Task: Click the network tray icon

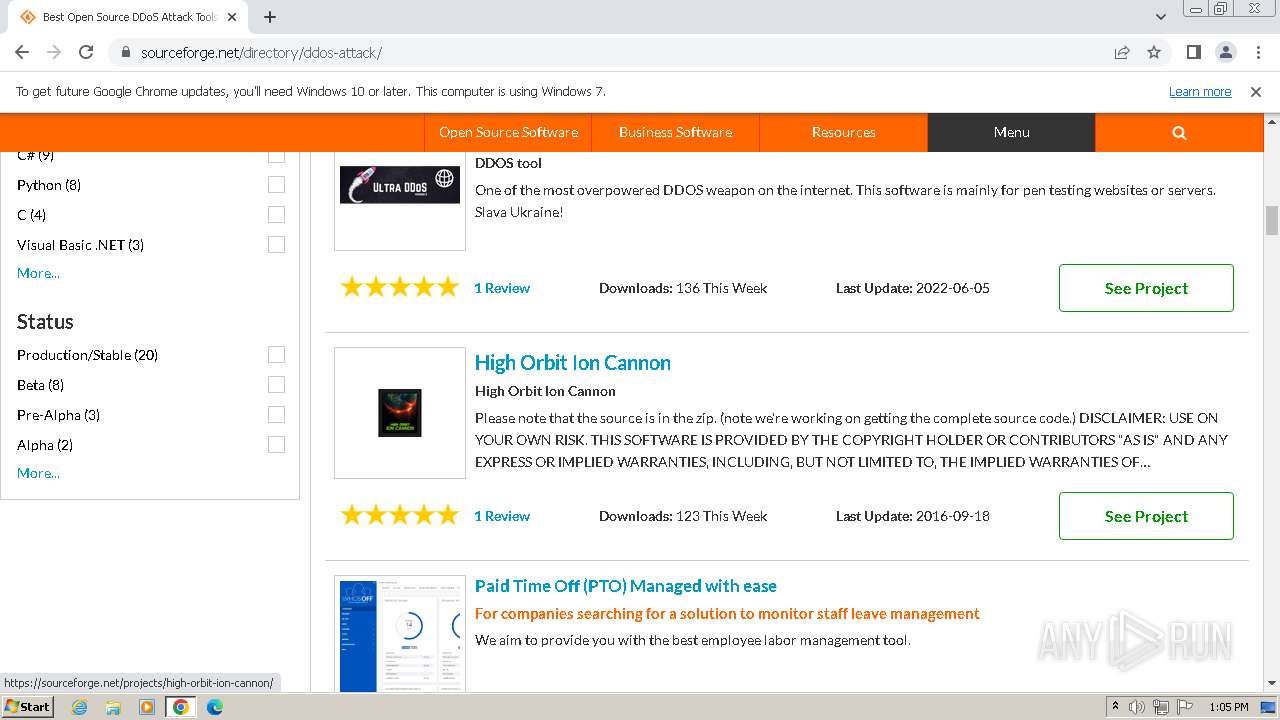Action: coord(1161,707)
